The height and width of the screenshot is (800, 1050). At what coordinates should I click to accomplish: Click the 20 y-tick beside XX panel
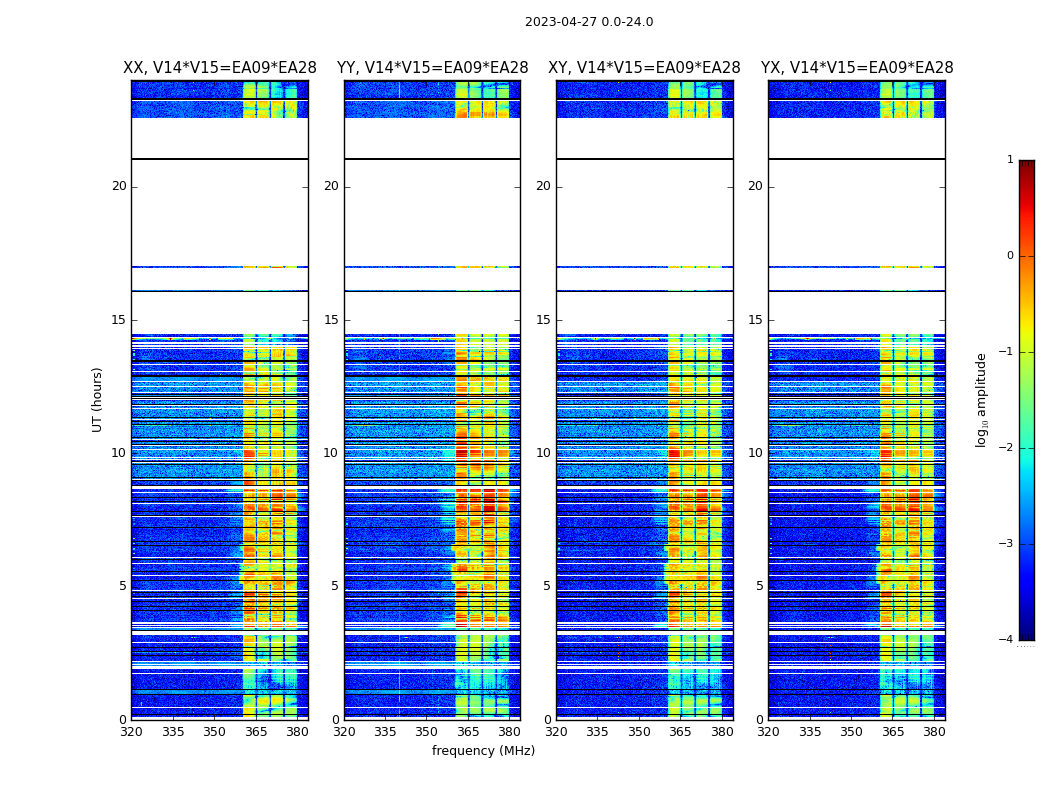pos(119,186)
